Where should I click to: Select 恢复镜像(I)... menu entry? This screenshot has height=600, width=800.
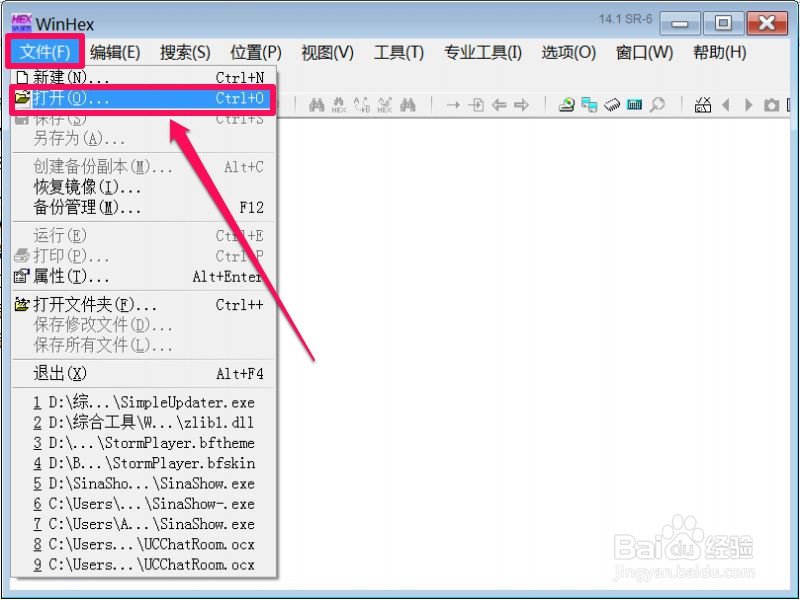(143, 187)
